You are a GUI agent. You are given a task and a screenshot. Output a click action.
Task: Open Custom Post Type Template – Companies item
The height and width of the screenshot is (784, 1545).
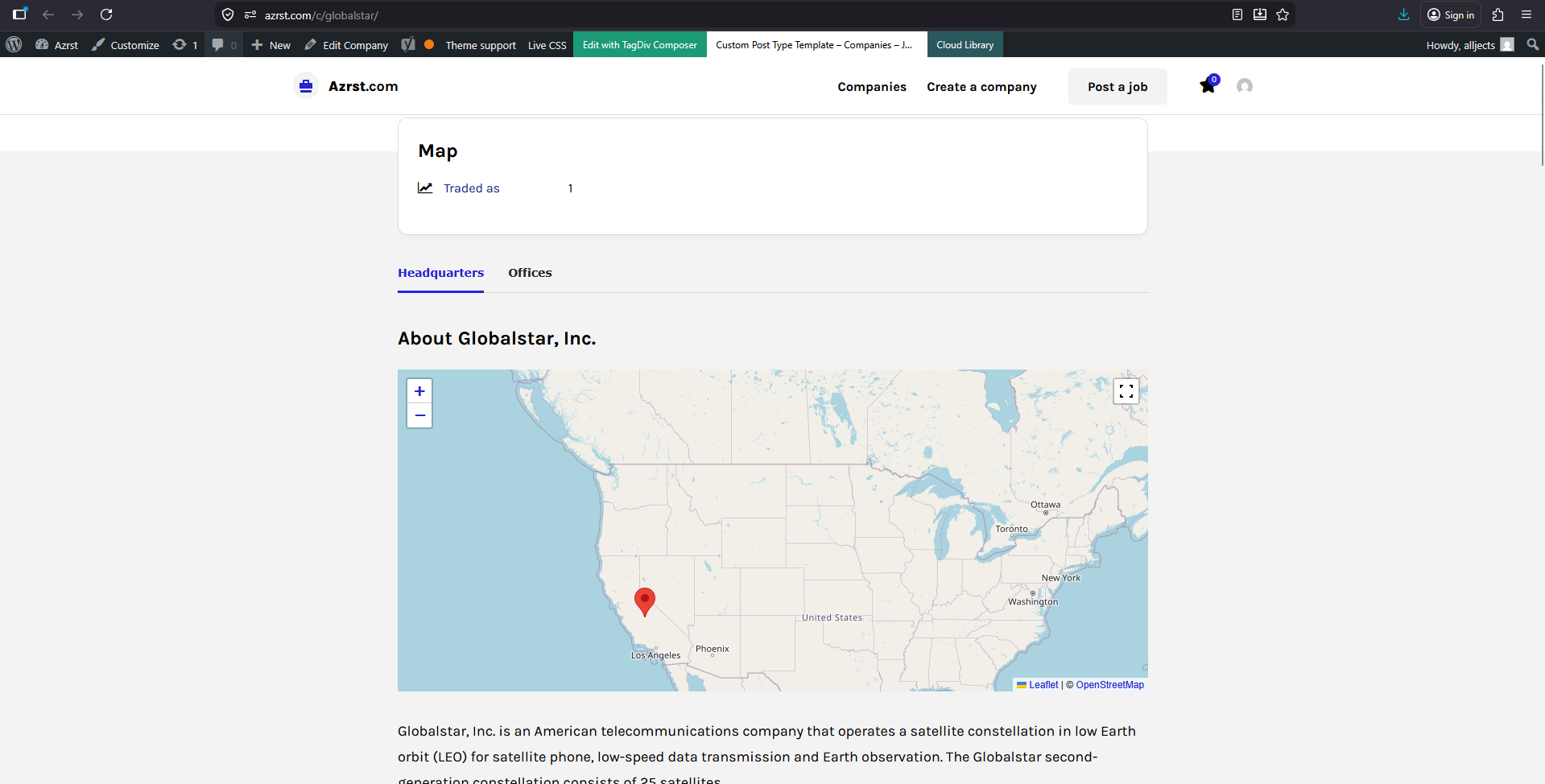point(814,45)
